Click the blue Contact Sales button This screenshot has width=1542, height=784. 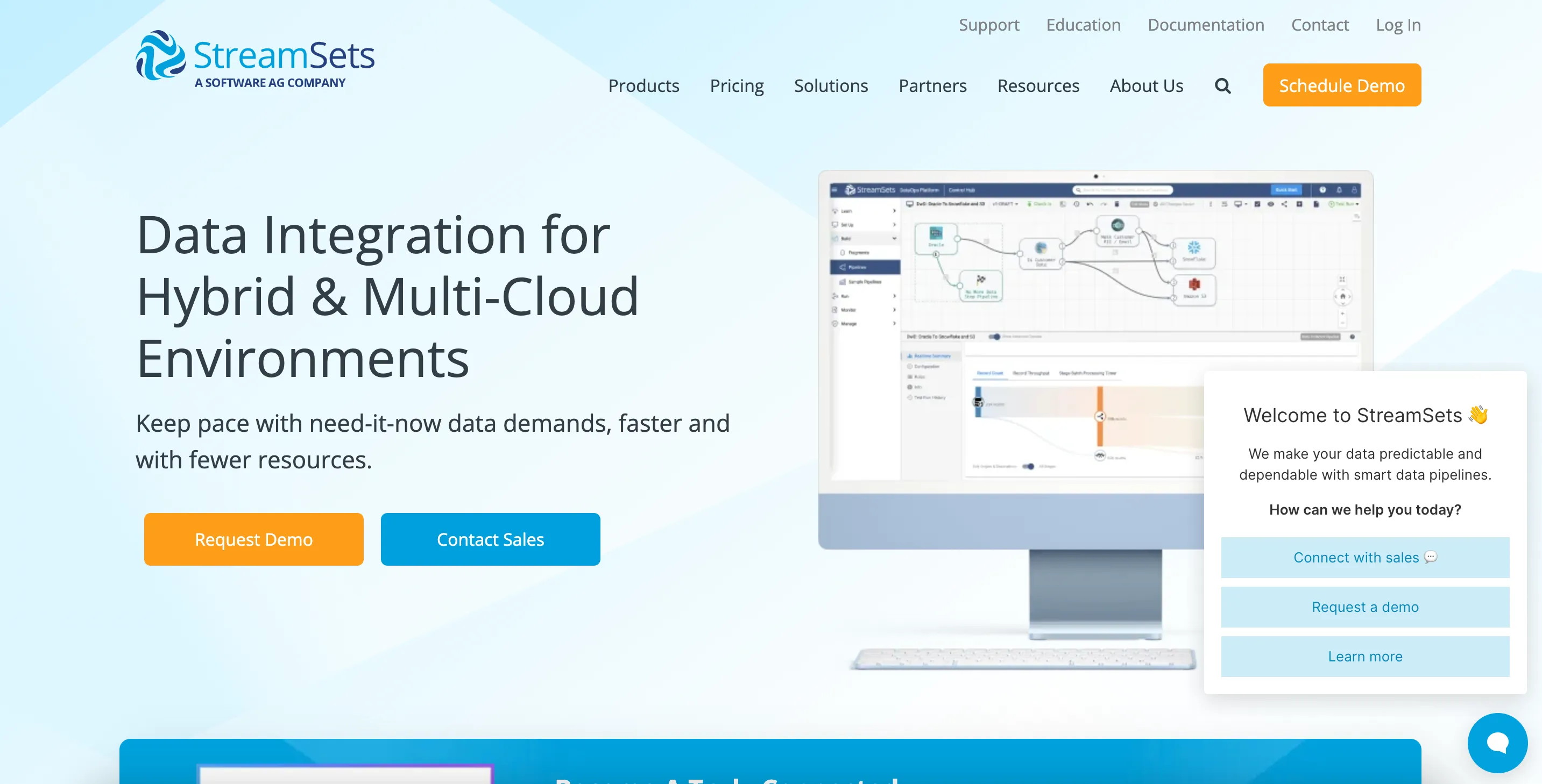pos(490,539)
